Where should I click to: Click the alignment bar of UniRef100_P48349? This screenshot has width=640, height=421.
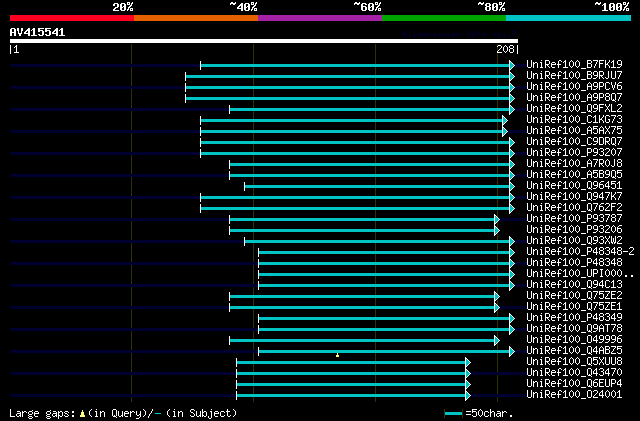tap(384, 319)
